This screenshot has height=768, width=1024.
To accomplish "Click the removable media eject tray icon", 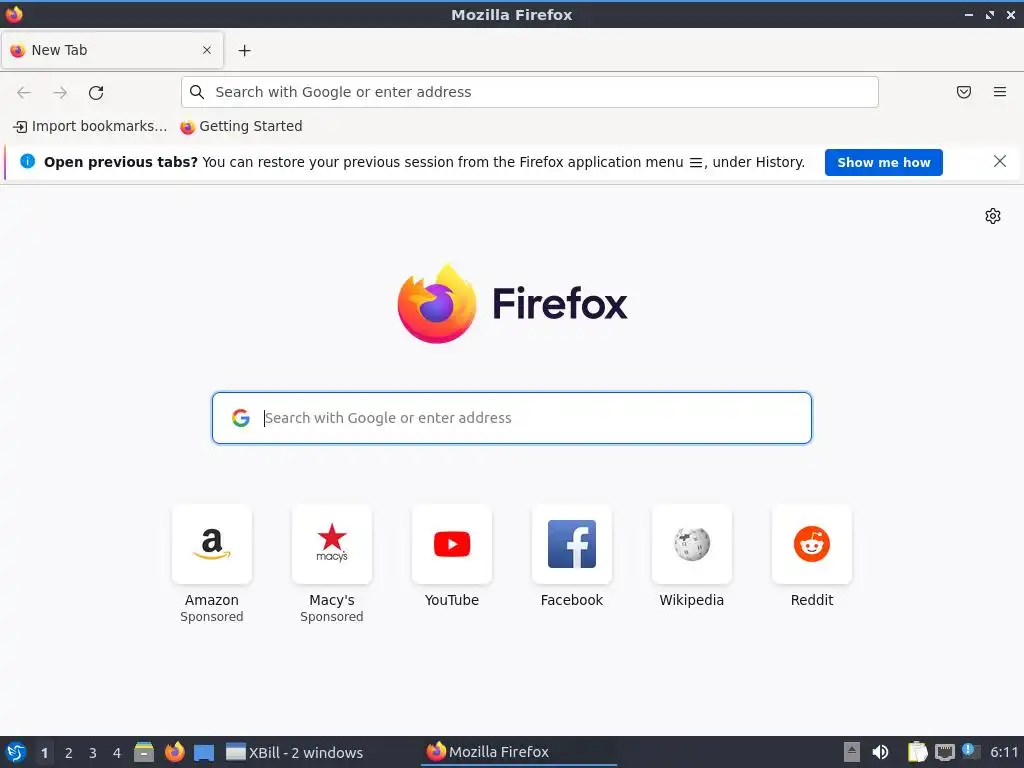I will click(852, 752).
